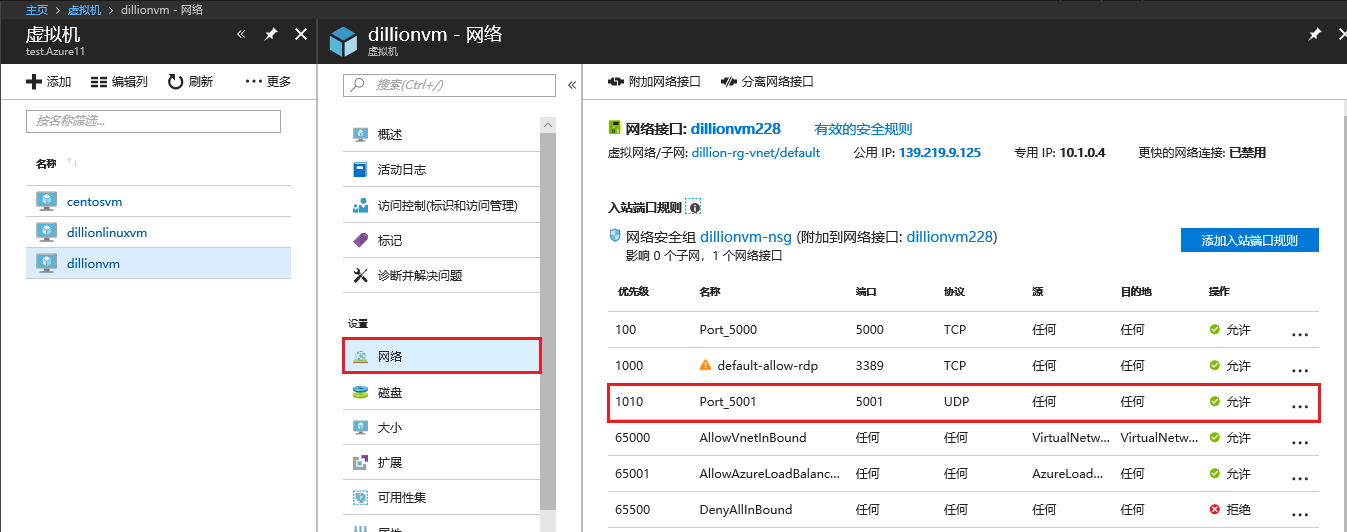Collapse the resource menu with chevron
This screenshot has width=1347, height=532.
pyautogui.click(x=572, y=85)
